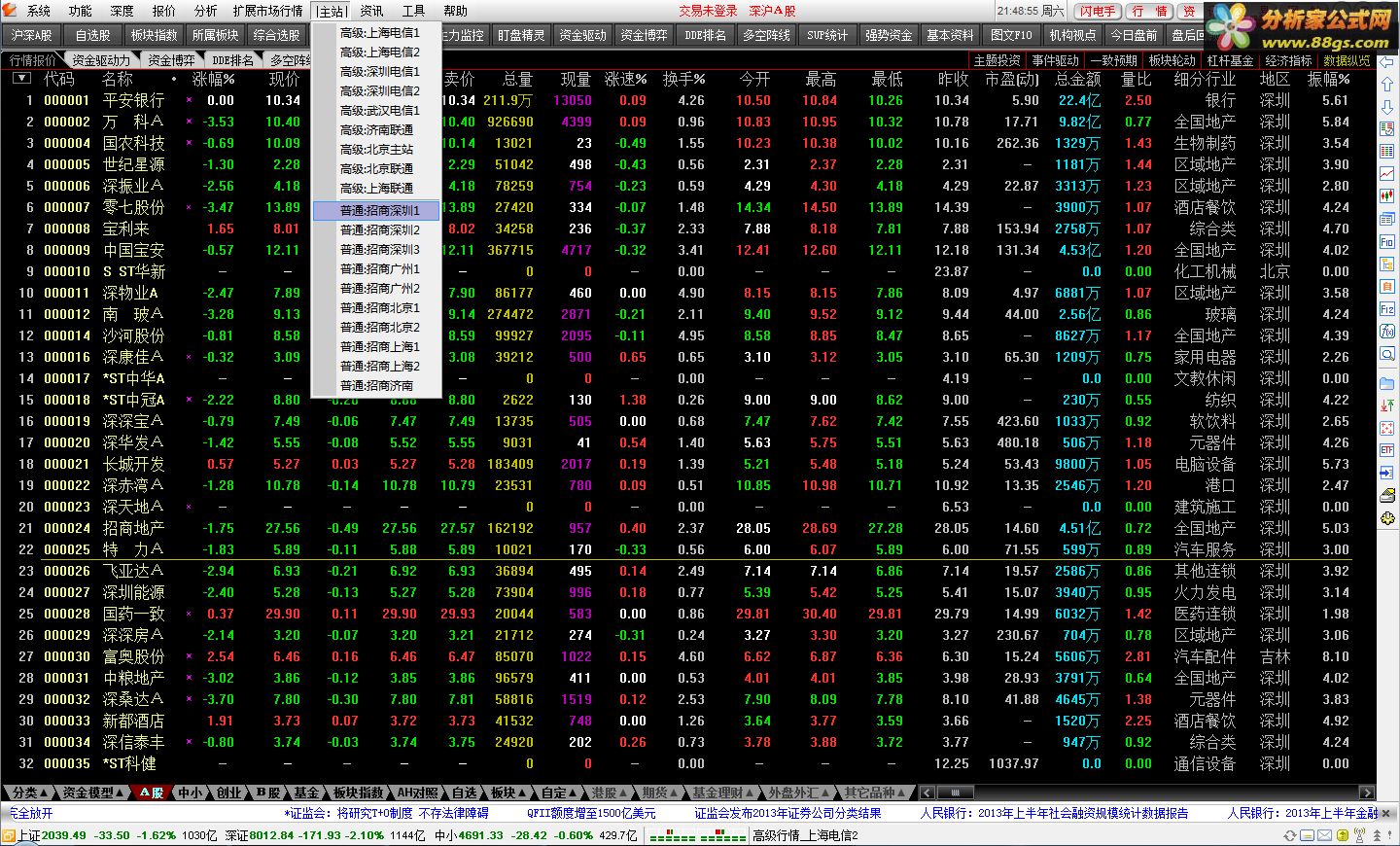Click the printer-like icon above the flower icon
This screenshot has height=846, width=1400.
point(1386,494)
